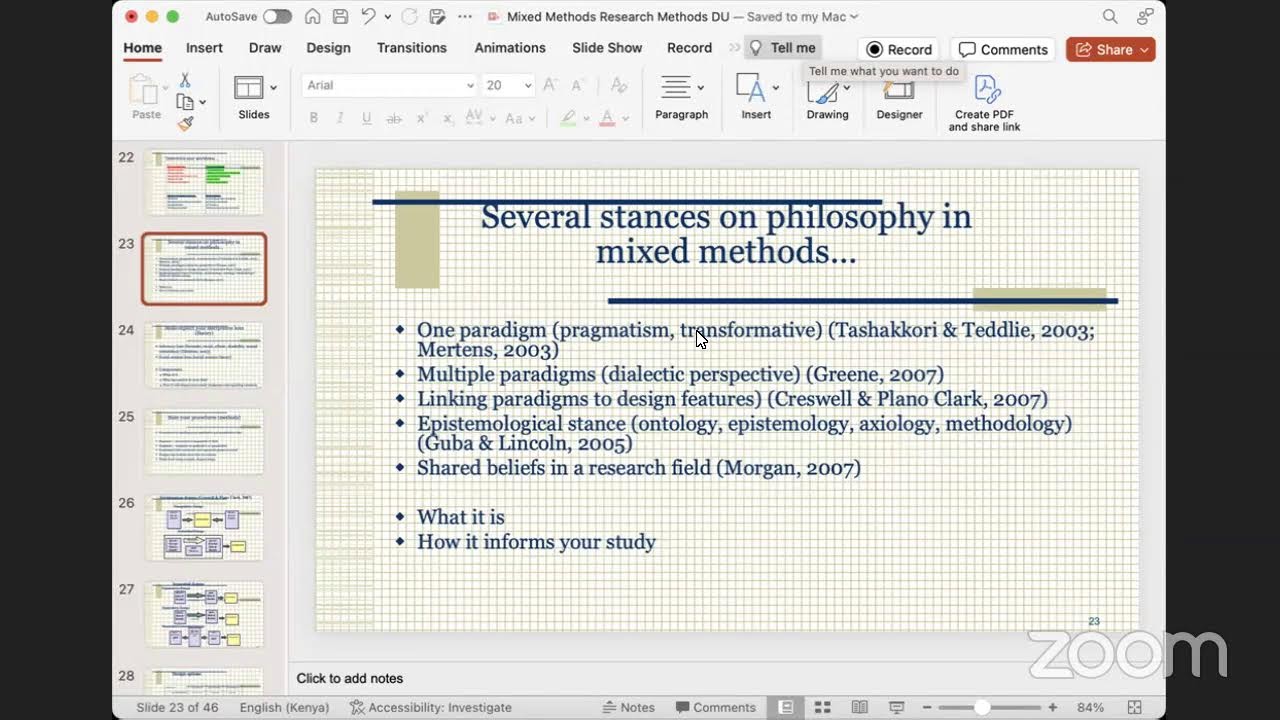The height and width of the screenshot is (720, 1280).
Task: Open the Animations tab
Action: click(510, 48)
